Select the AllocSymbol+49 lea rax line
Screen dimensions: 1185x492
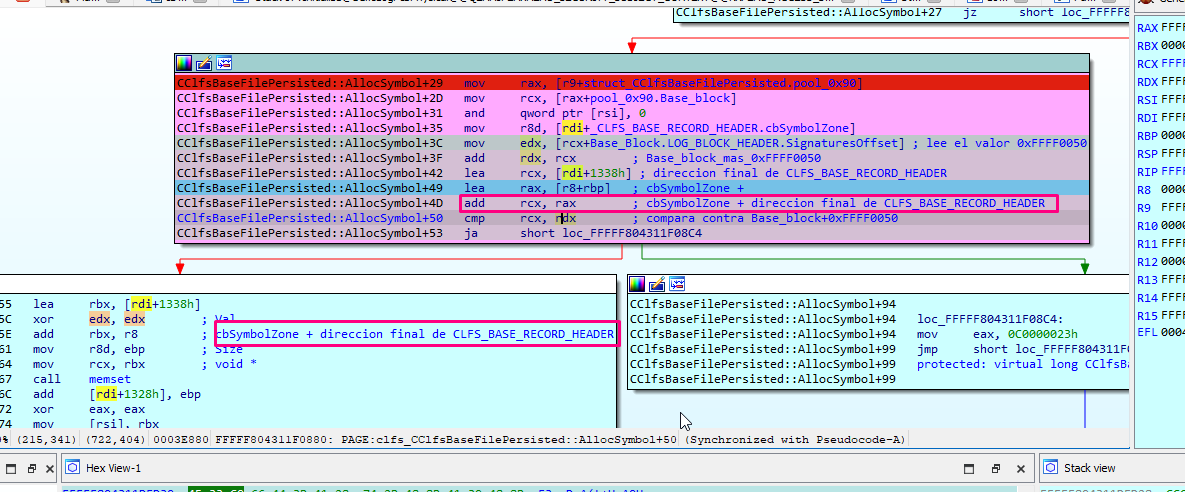point(632,188)
